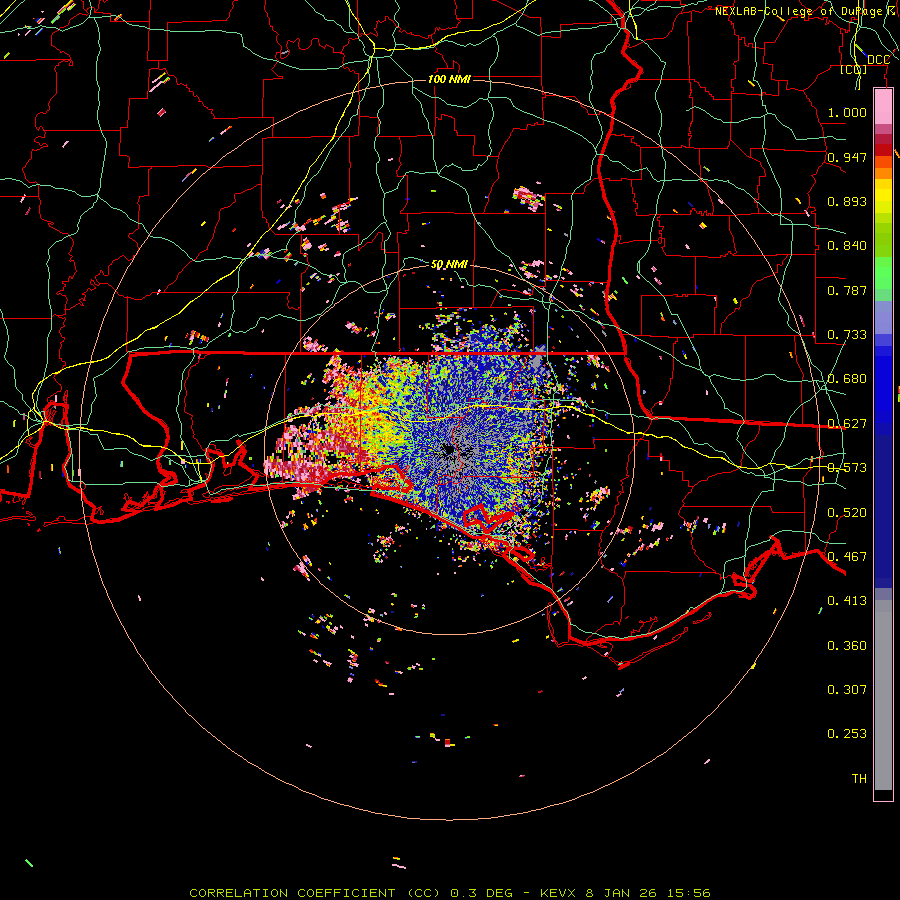Image resolution: width=900 pixels, height=900 pixels.
Task: Click the 0.680 legend value
Action: pyautogui.click(x=847, y=379)
